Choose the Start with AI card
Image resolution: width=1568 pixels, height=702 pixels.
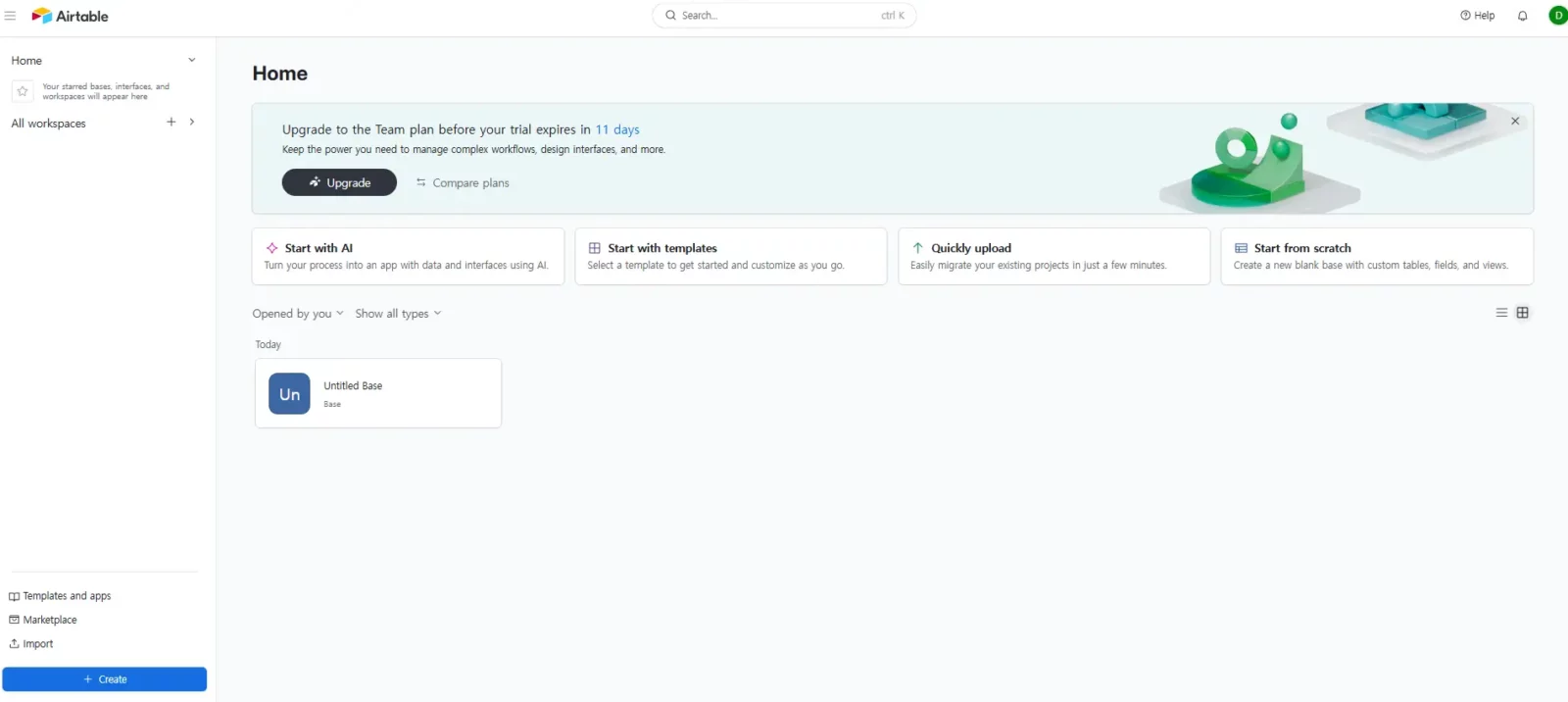[x=408, y=257]
